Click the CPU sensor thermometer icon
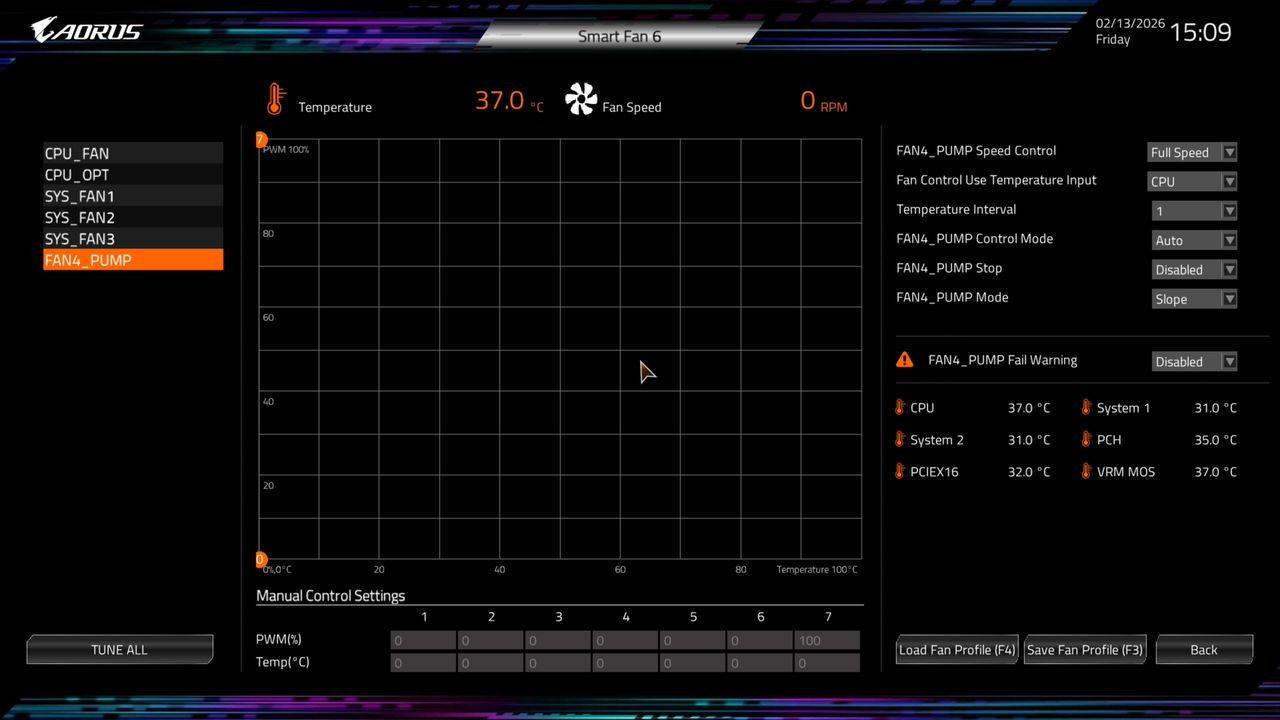The image size is (1280, 720). pyautogui.click(x=899, y=407)
